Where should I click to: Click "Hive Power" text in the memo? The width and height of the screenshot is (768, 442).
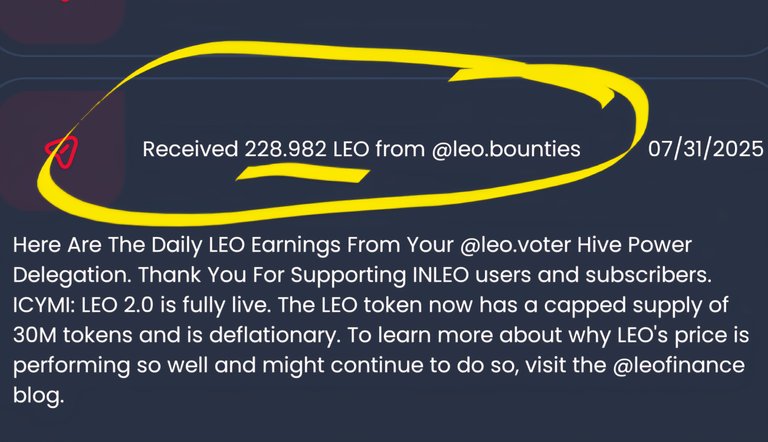(x=634, y=245)
